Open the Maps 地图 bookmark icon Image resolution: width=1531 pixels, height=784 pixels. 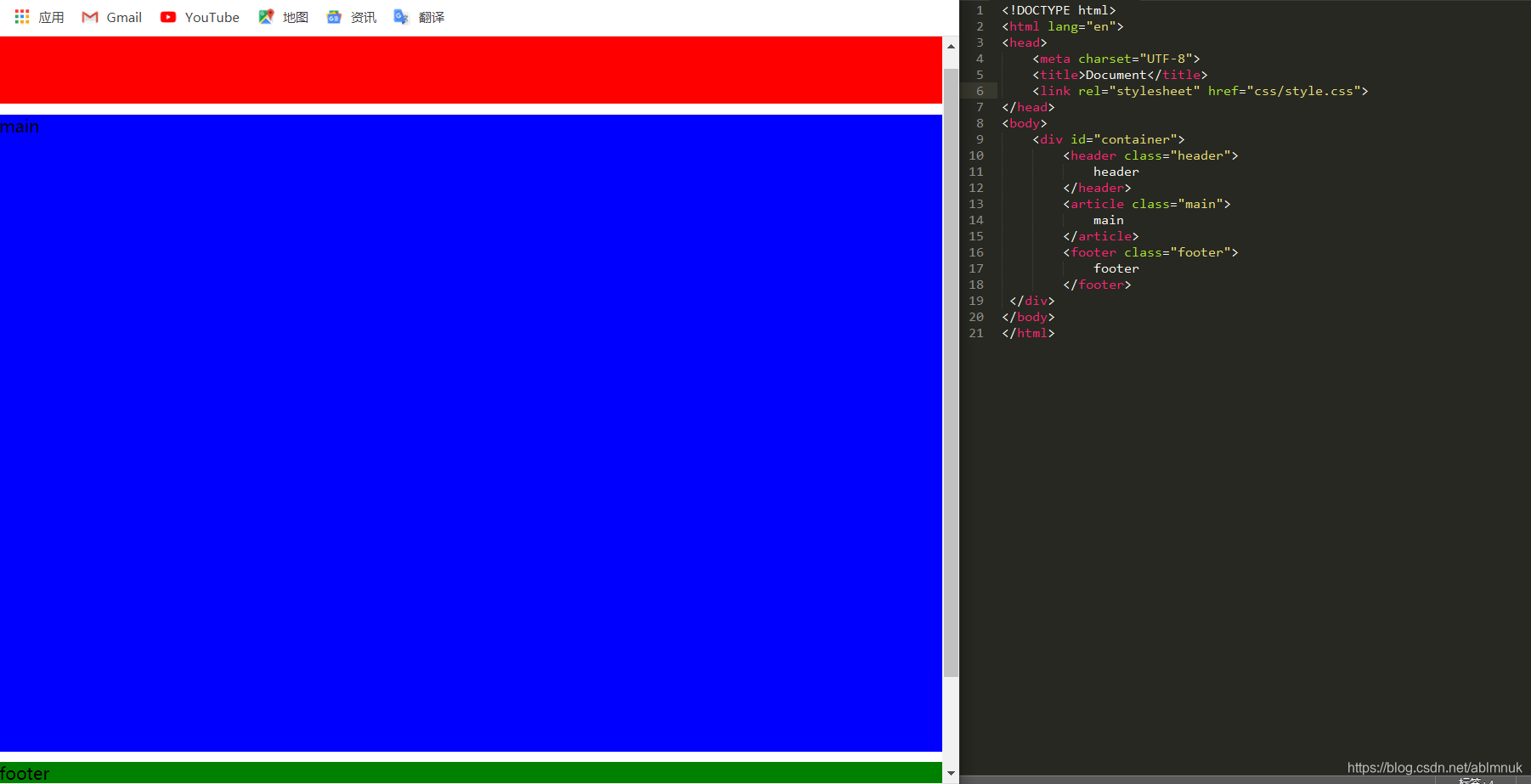(266, 17)
